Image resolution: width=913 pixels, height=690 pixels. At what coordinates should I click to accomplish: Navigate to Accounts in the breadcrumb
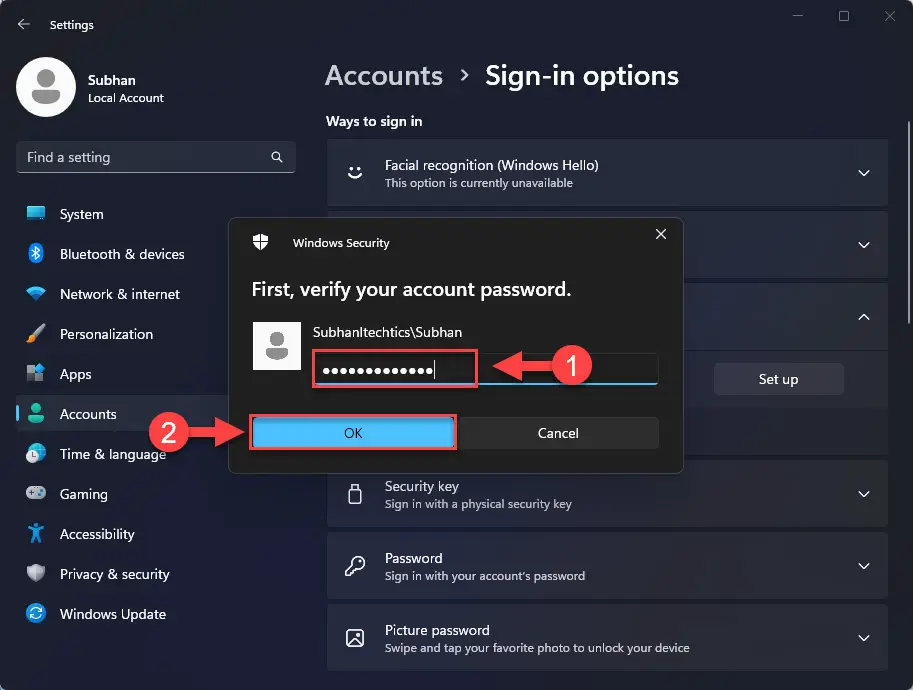pyautogui.click(x=384, y=76)
